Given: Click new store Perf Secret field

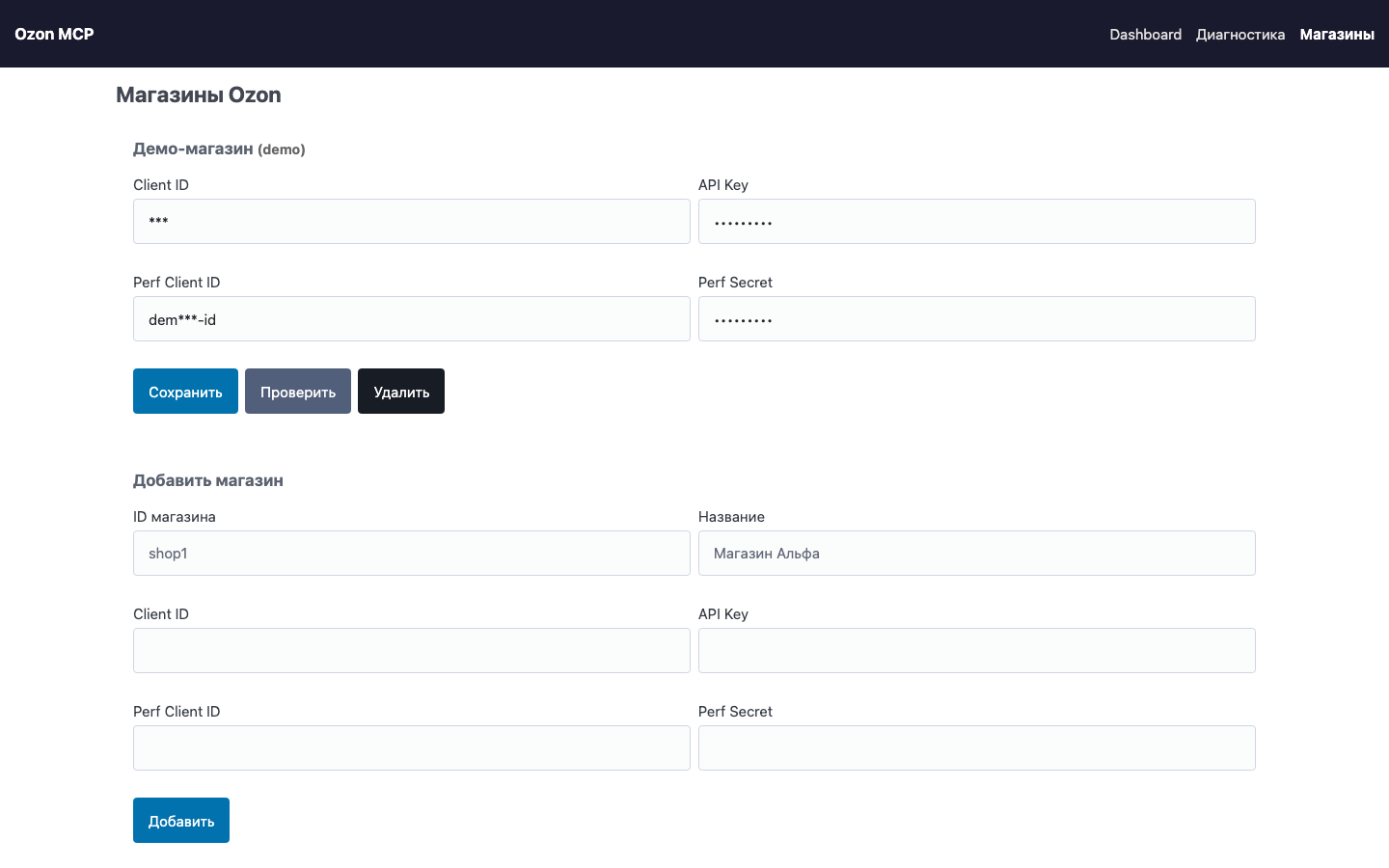Looking at the screenshot, I should click(977, 748).
